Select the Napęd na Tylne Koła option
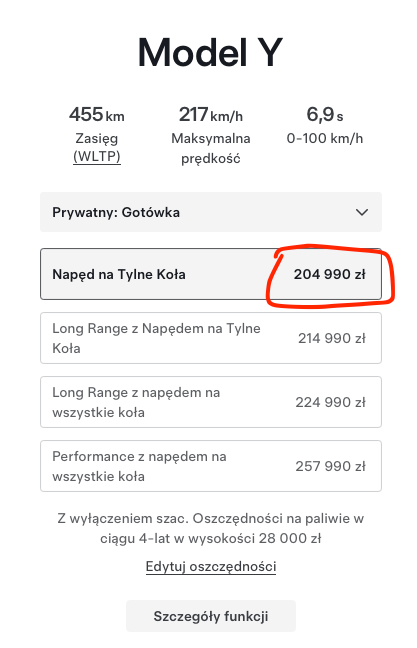The width and height of the screenshot is (417, 648). pyautogui.click(x=211, y=274)
